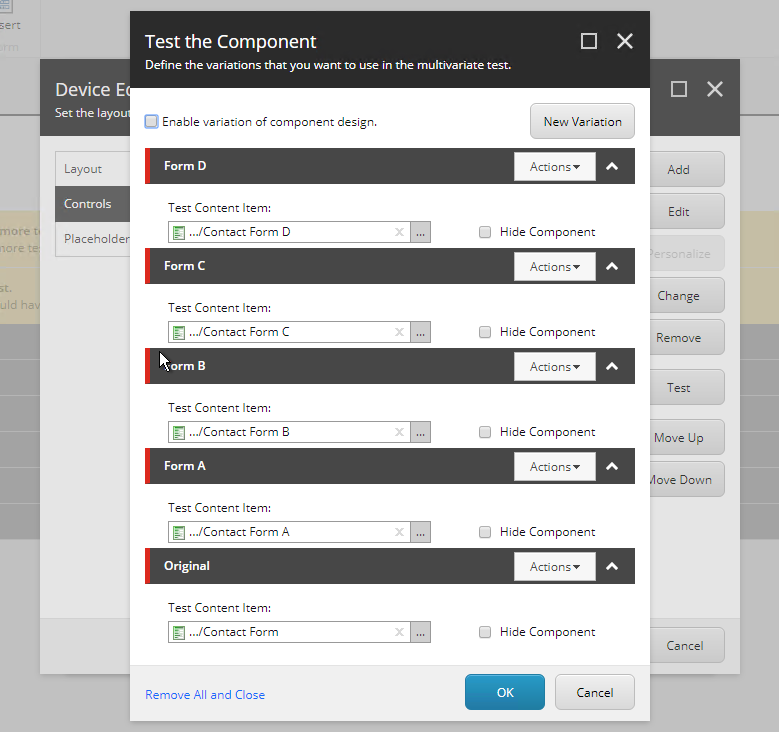This screenshot has width=779, height=732.
Task: Open Actions dropdown for Form D
Action: pos(554,167)
